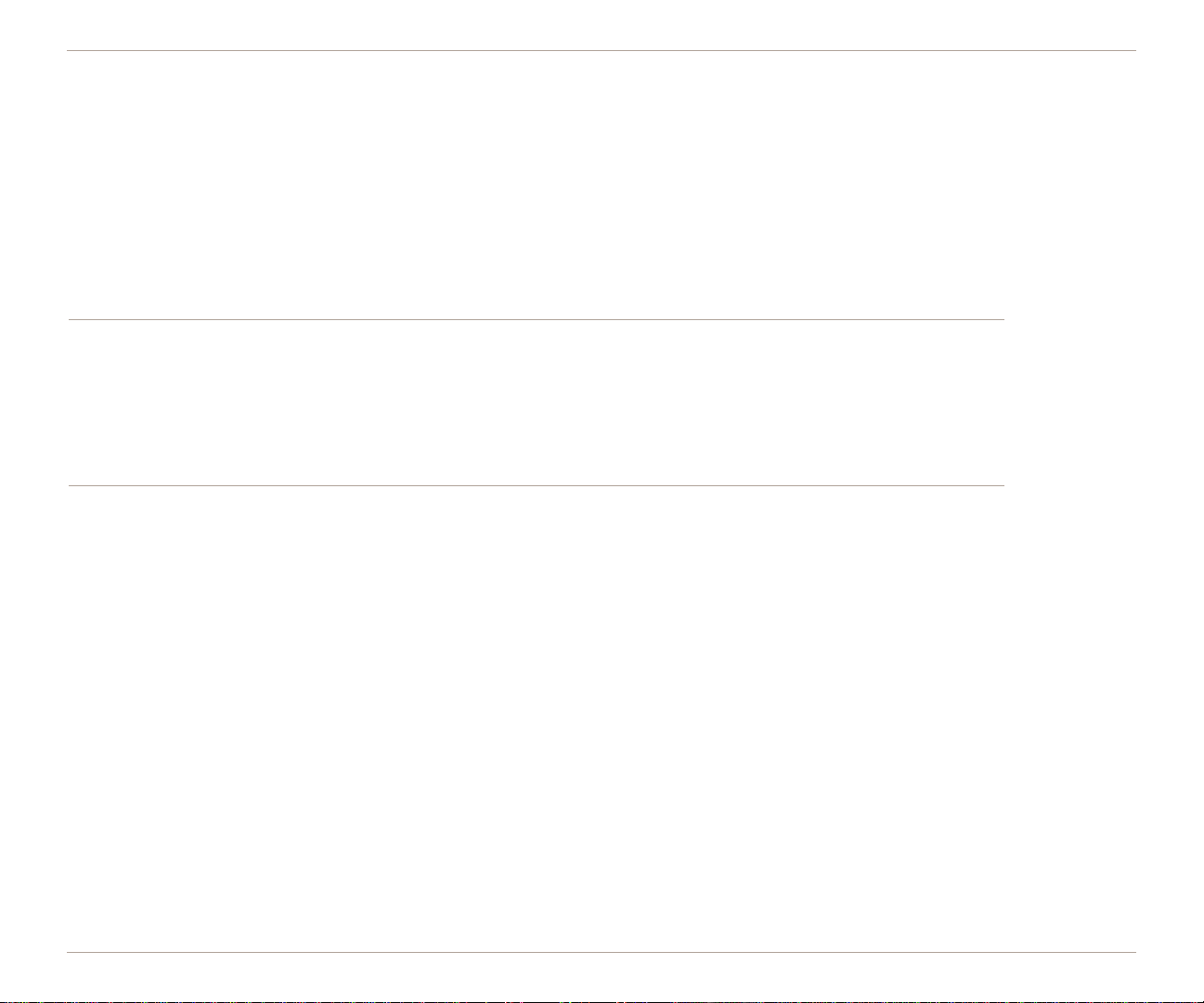Click the blank section between the two shorter dividers

pyautogui.click(x=537, y=403)
